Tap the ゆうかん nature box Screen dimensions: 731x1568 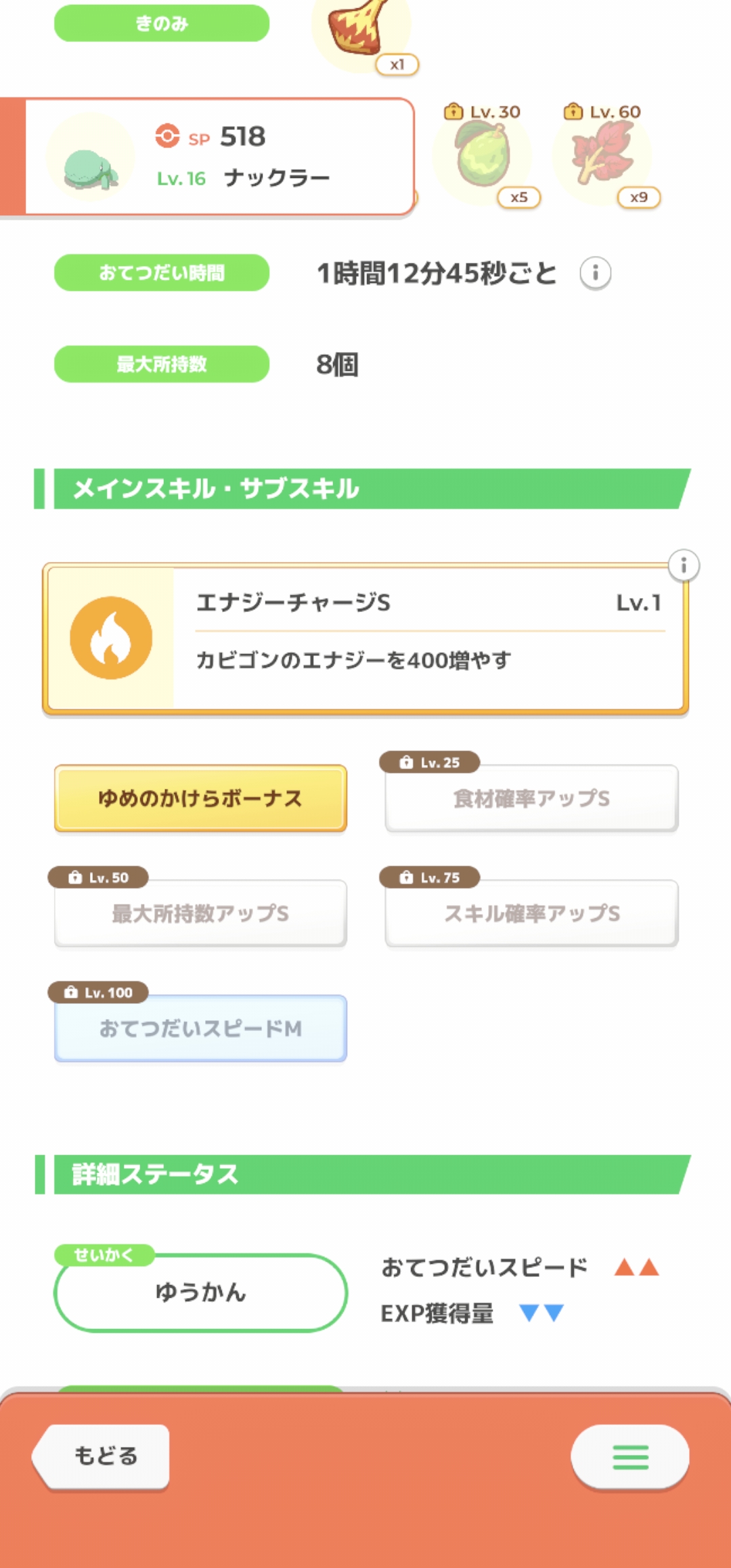200,1292
